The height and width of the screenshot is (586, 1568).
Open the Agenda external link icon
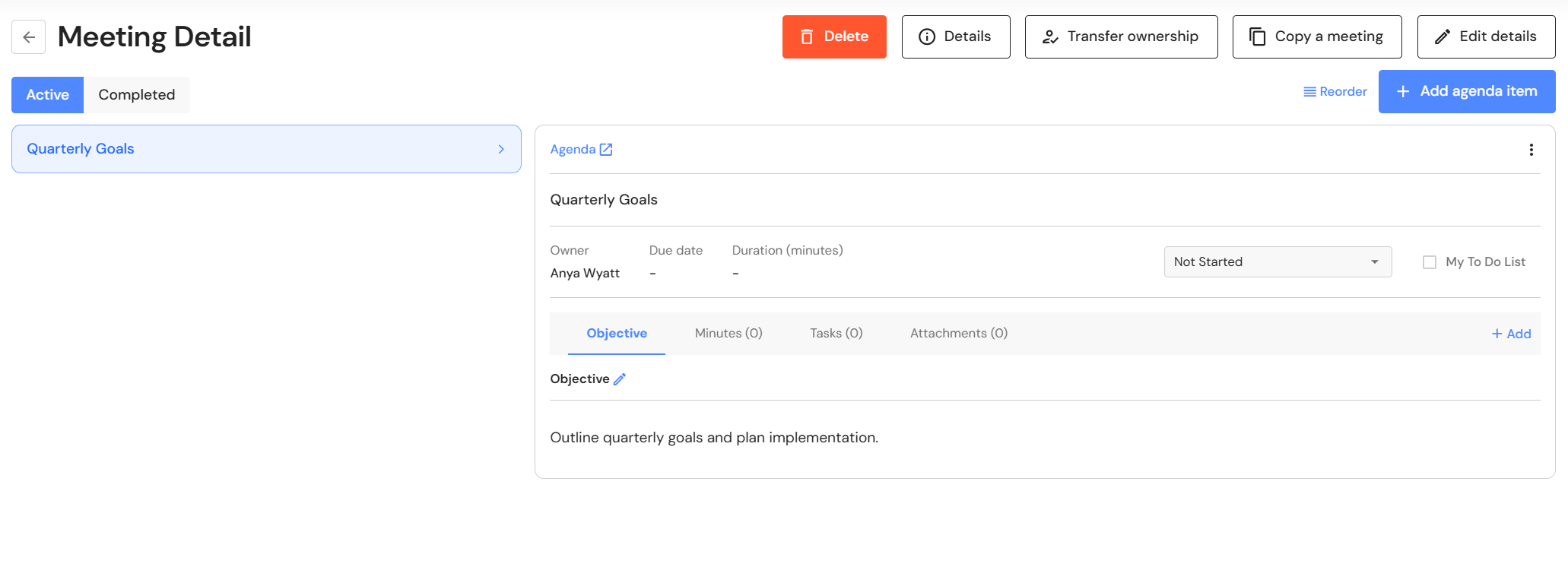[606, 150]
